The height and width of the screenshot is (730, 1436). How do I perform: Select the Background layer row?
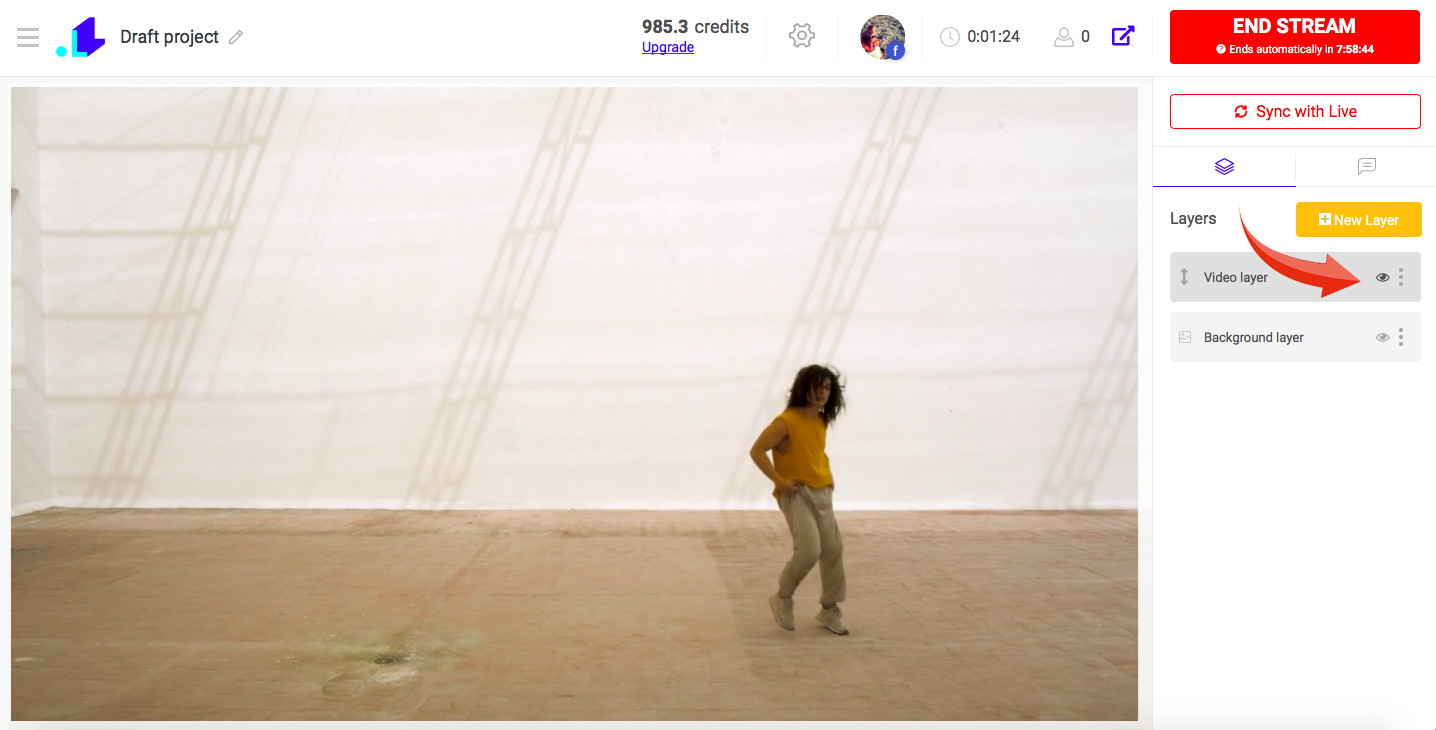(x=1295, y=337)
